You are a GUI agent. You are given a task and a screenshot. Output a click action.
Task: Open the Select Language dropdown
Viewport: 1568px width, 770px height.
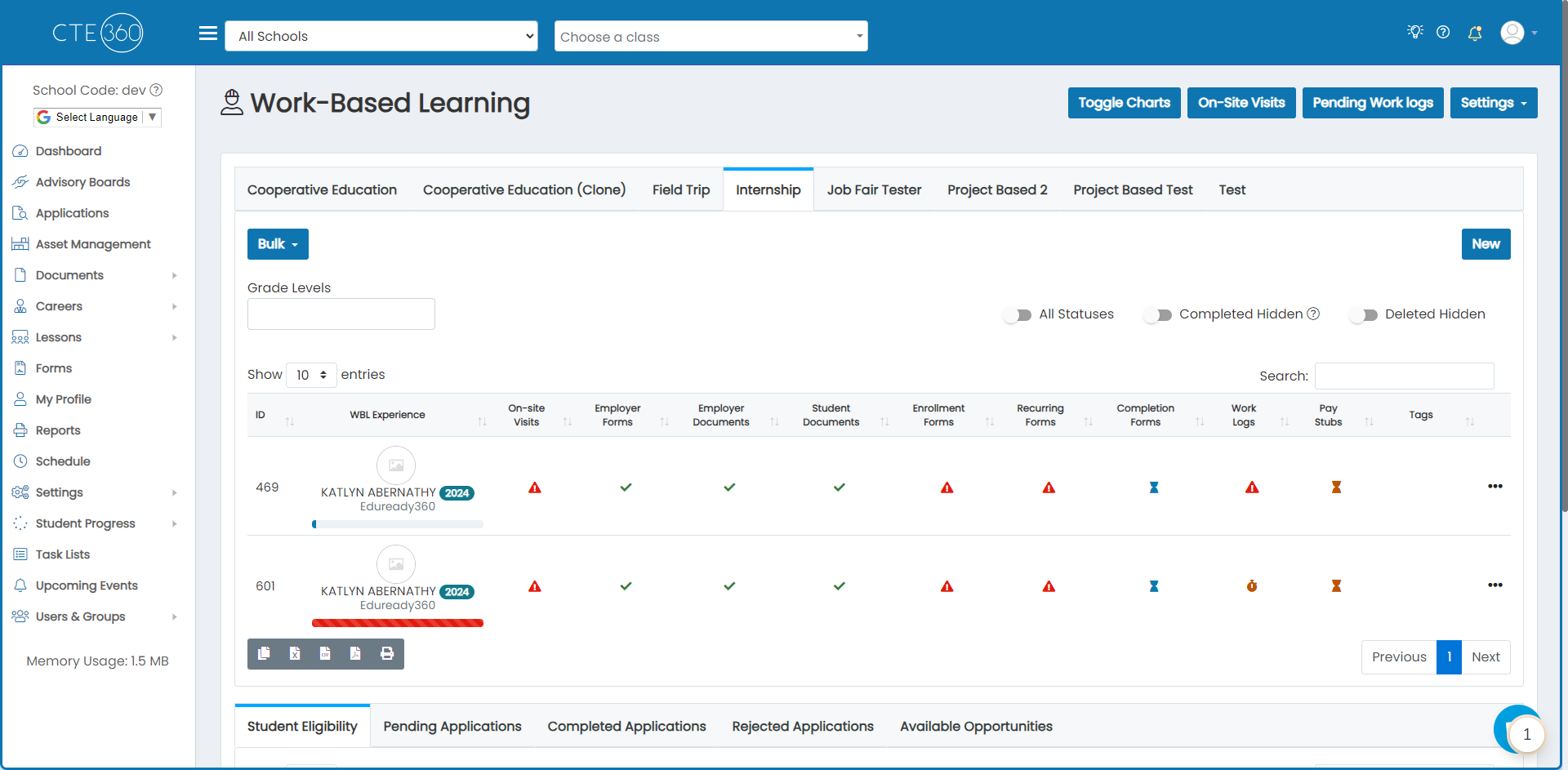(97, 118)
